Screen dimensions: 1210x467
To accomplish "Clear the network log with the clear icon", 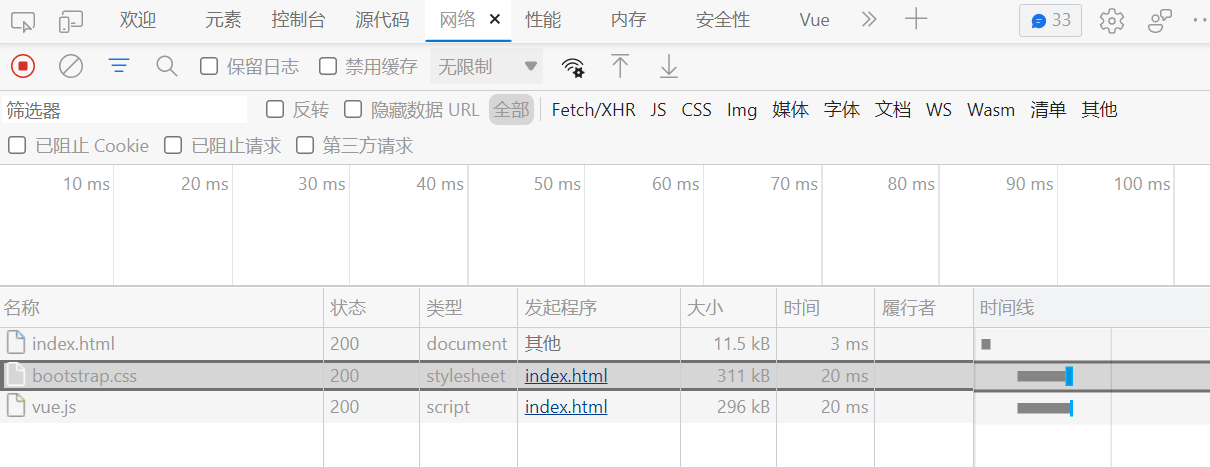I will click(71, 67).
